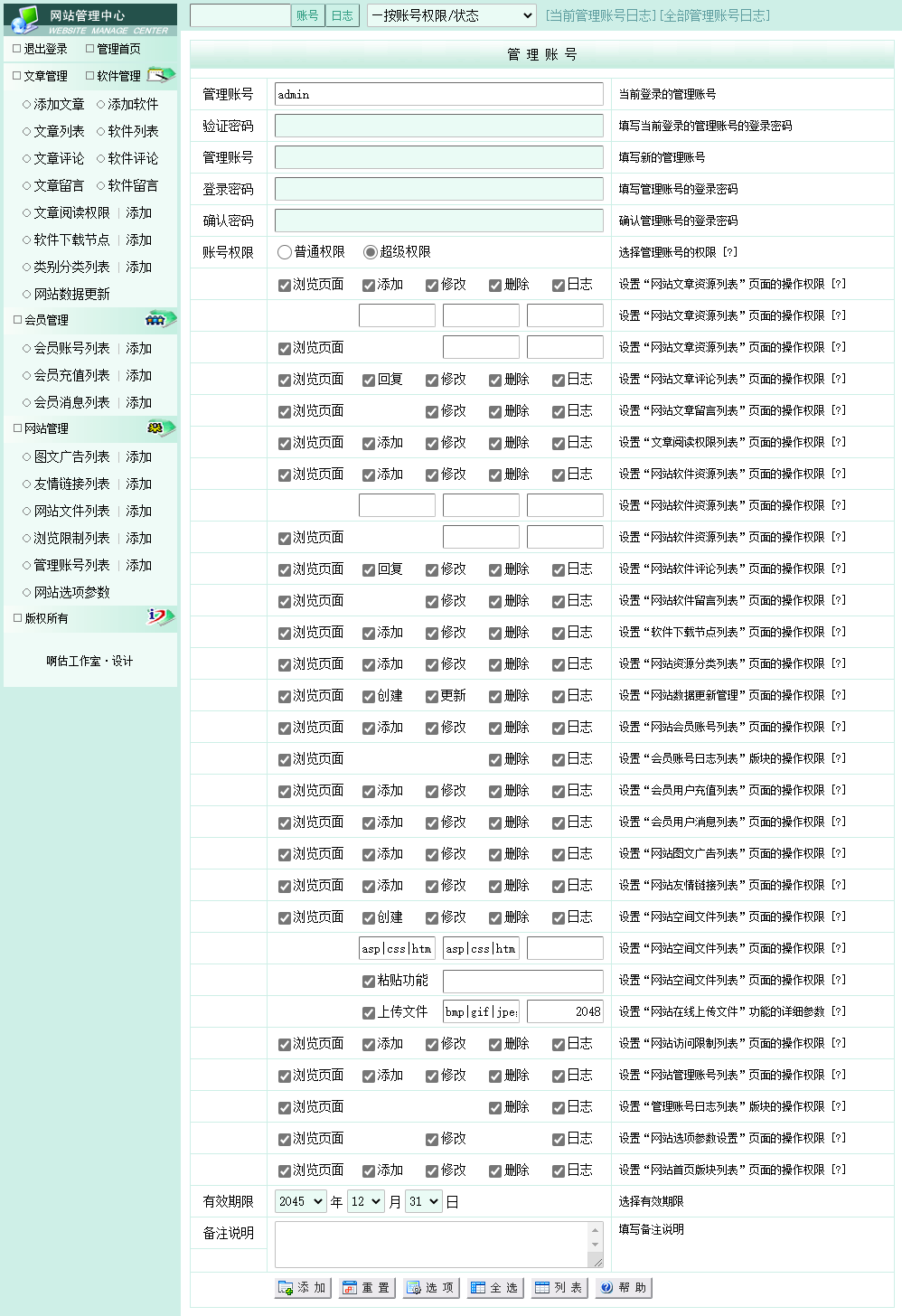The width and height of the screenshot is (902, 1316).
Task: Click the 登录密码 input field
Action: click(439, 189)
